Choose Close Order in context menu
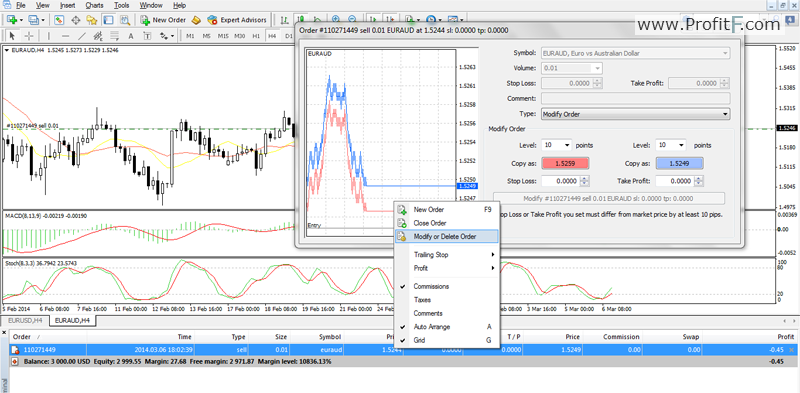 447,223
